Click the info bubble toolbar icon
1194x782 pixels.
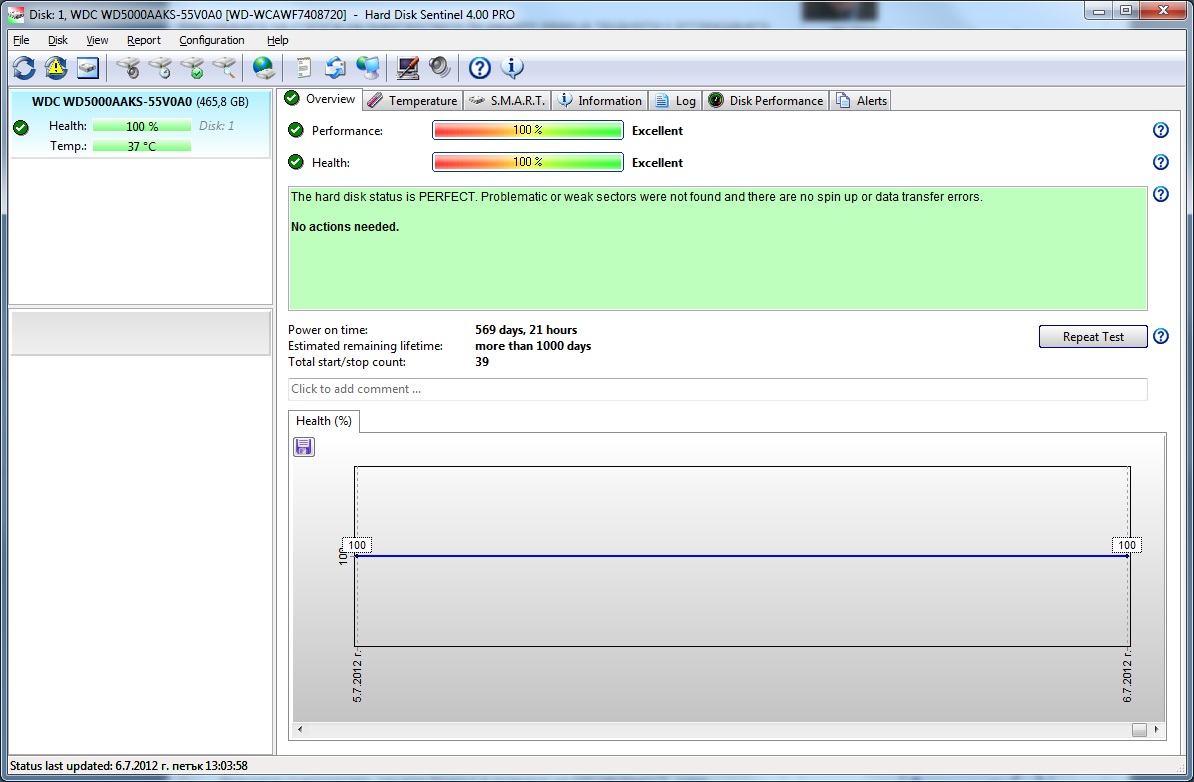tap(512, 68)
